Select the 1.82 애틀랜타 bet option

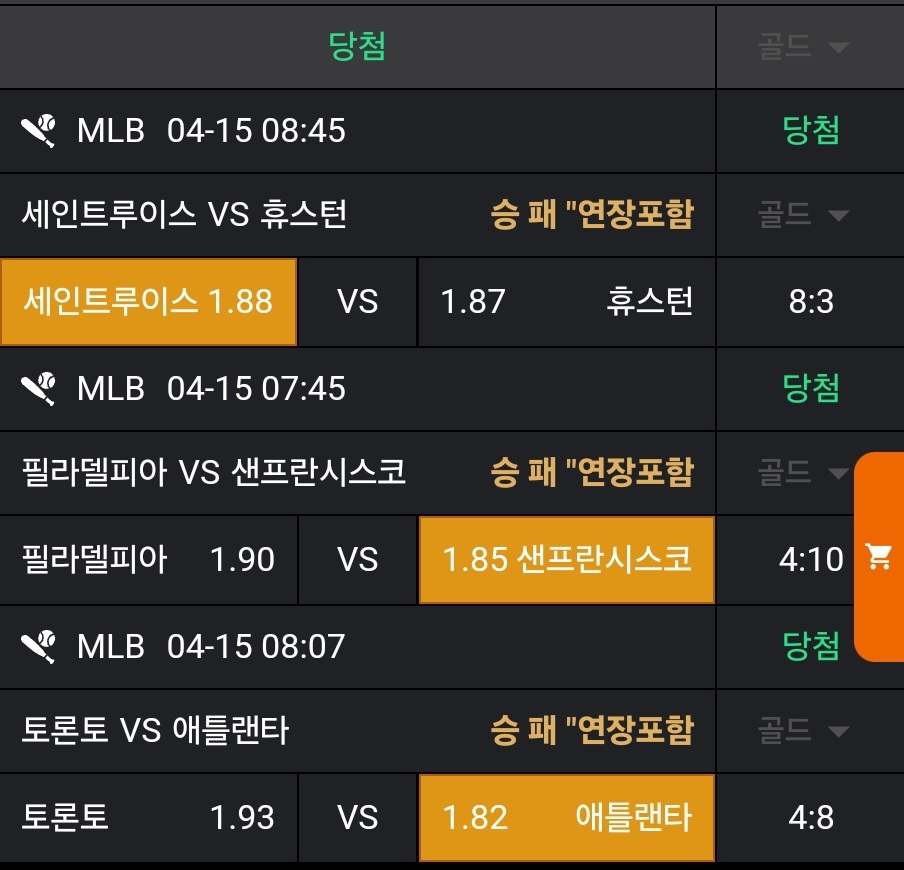click(x=567, y=817)
